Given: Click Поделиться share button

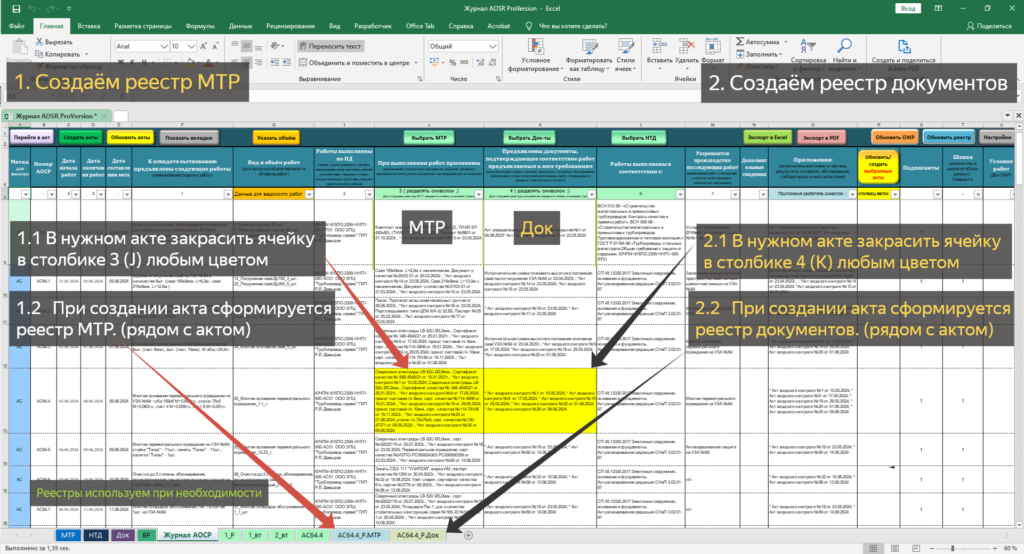Looking at the screenshot, I should pos(988,26).
